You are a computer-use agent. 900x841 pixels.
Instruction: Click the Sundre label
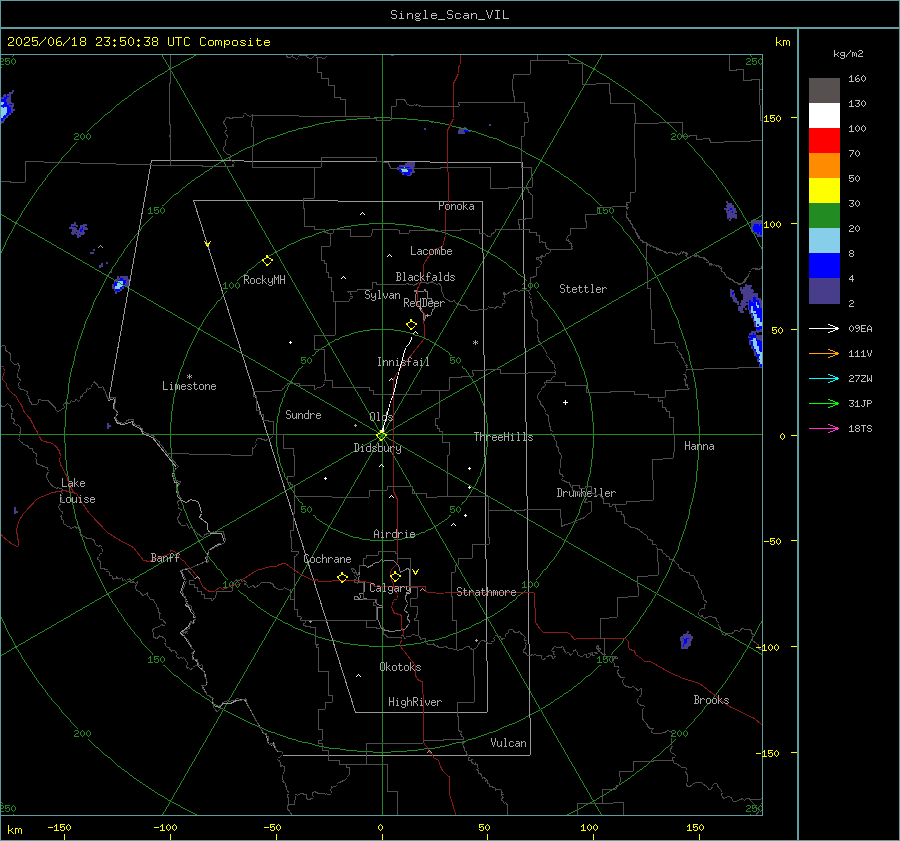(x=303, y=414)
